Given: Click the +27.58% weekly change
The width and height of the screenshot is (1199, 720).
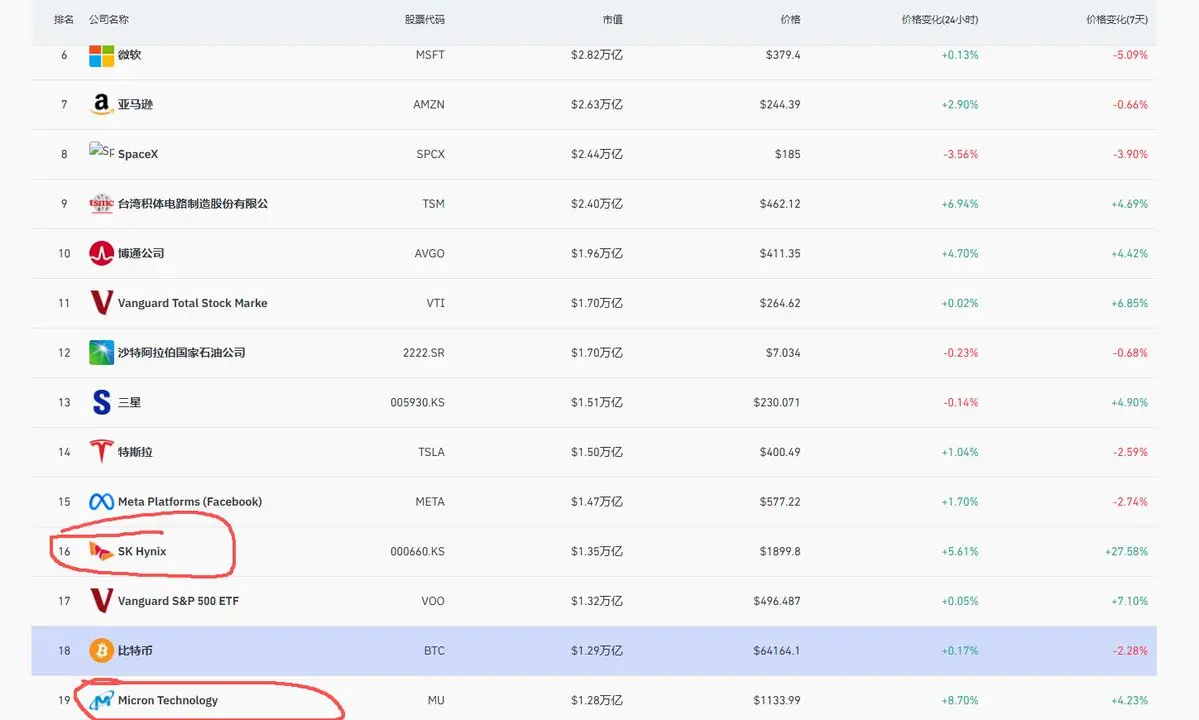Looking at the screenshot, I should [1126, 552].
